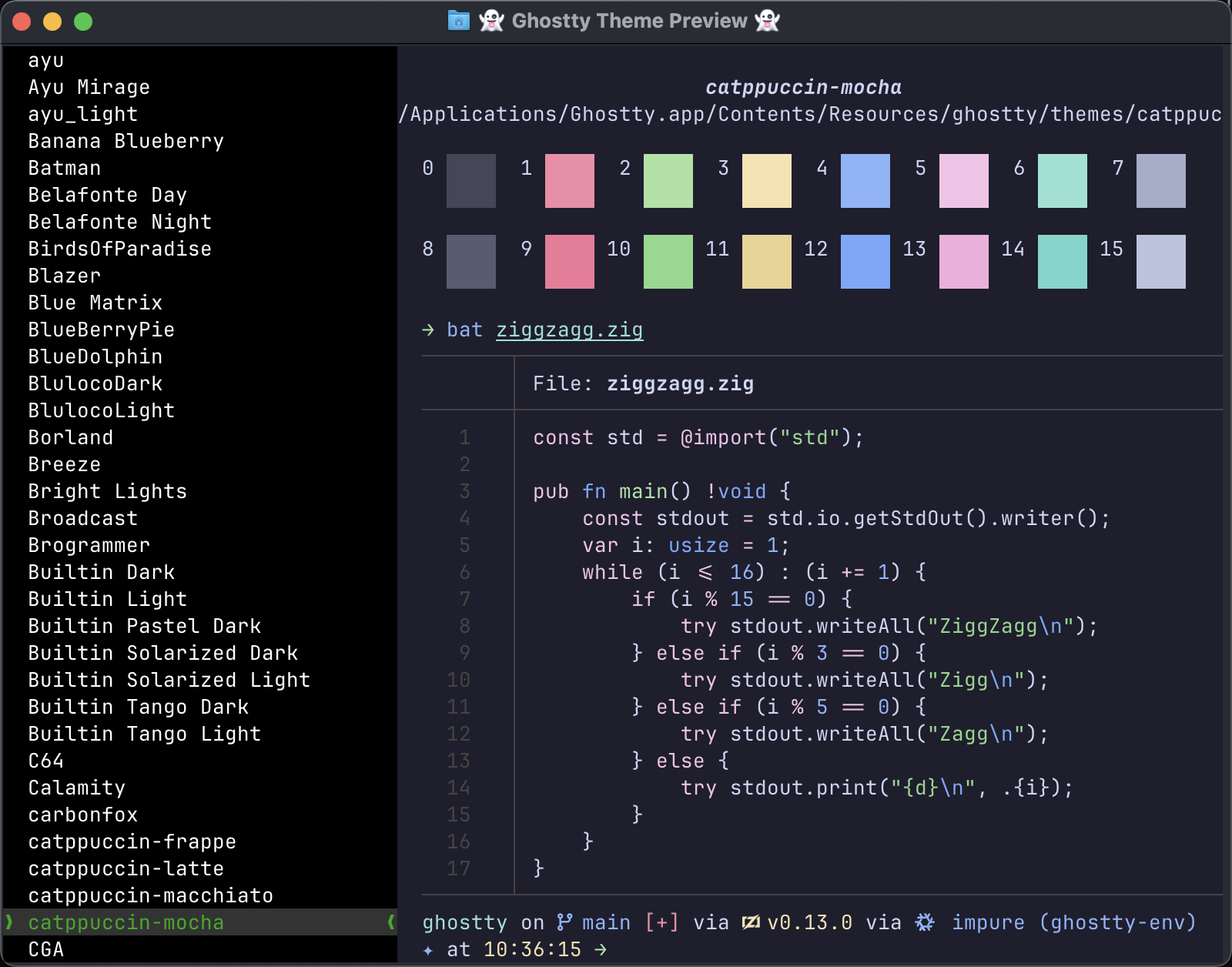
Task: Select the ayu_light theme
Action: [x=83, y=114]
